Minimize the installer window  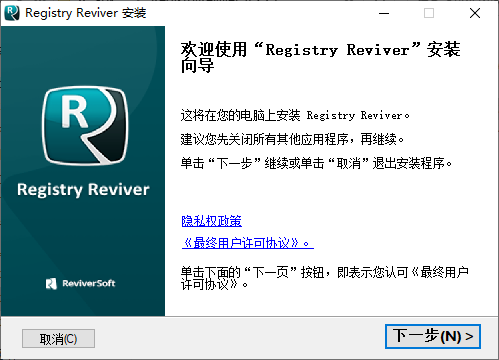point(384,13)
